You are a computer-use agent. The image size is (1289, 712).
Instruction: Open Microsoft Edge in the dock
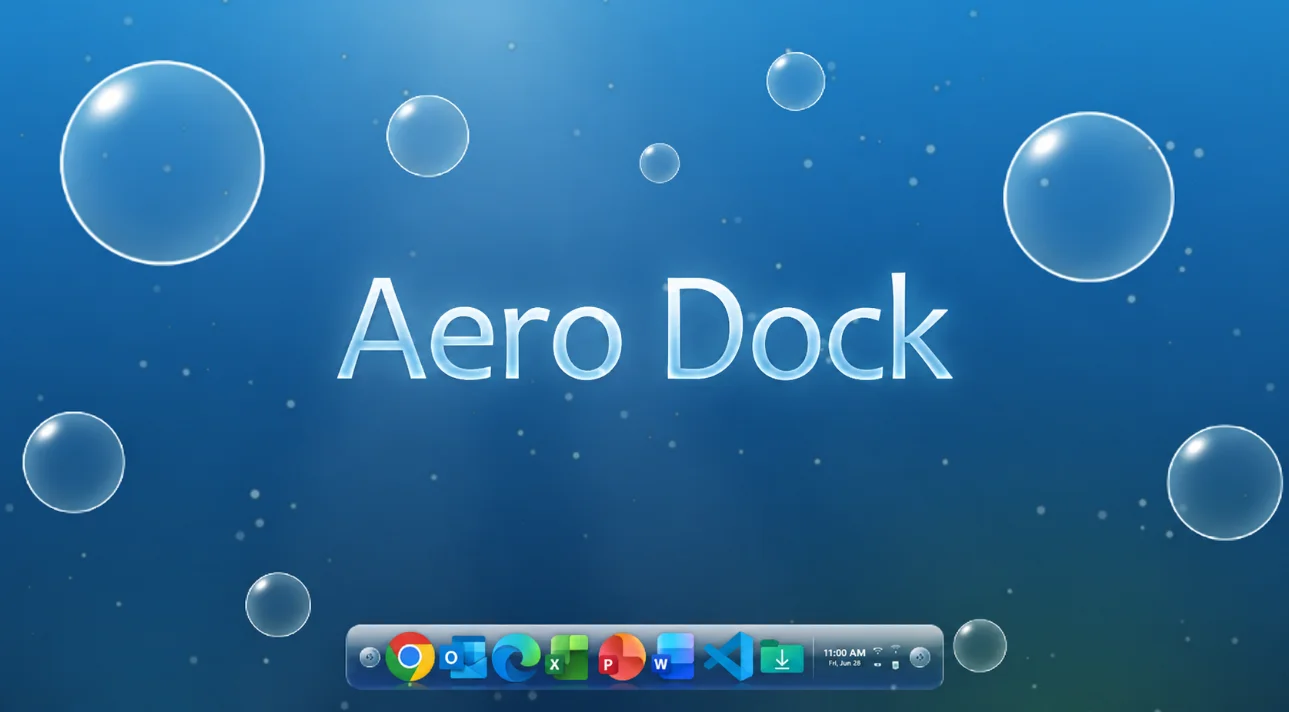tap(516, 657)
